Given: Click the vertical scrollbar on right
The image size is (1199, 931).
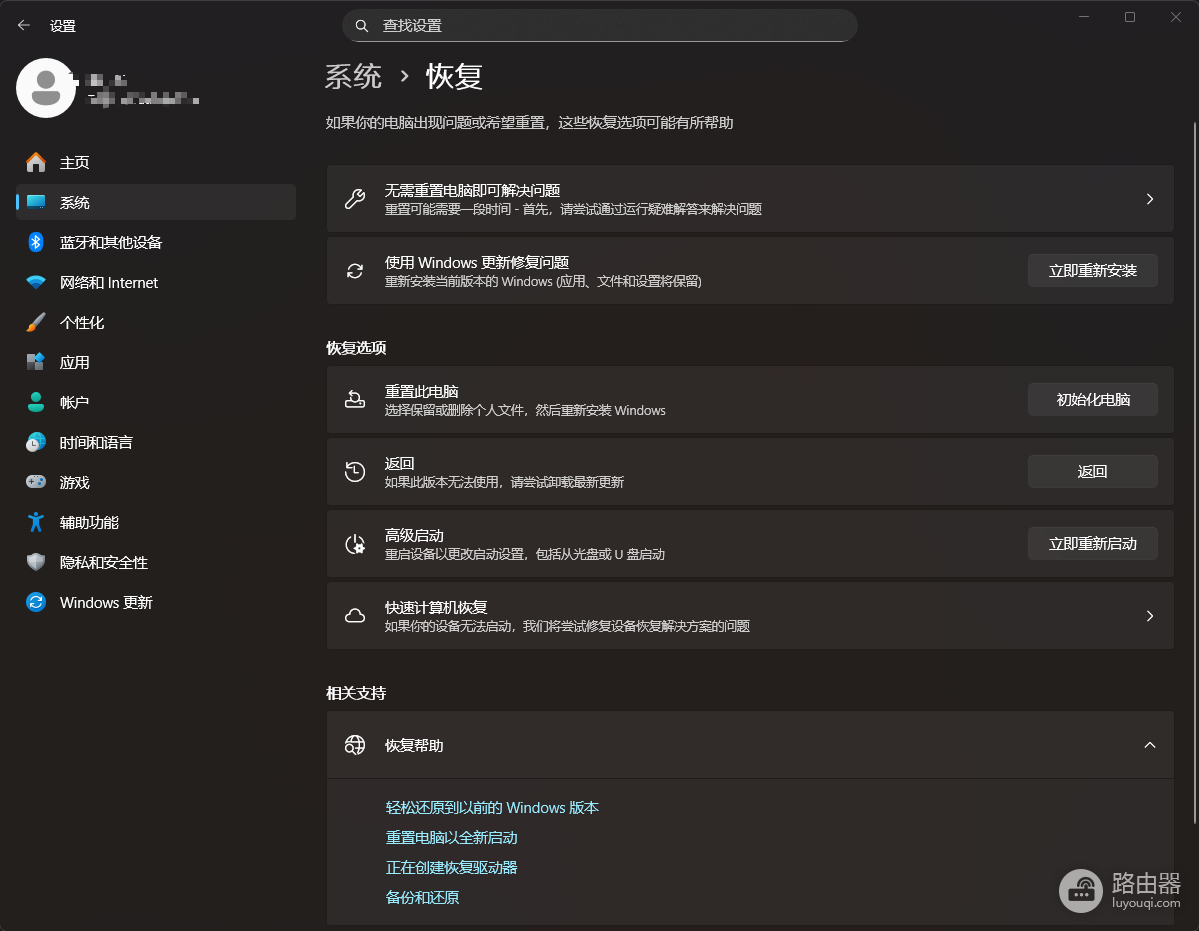Looking at the screenshot, I should [x=1194, y=472].
